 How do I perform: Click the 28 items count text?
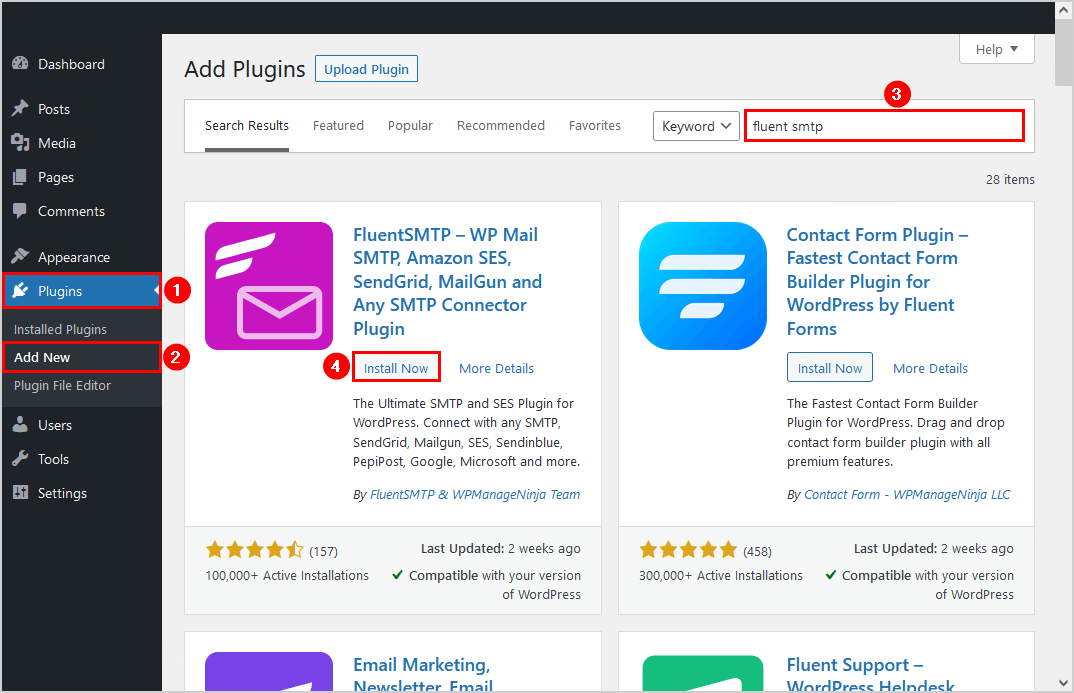click(1010, 179)
